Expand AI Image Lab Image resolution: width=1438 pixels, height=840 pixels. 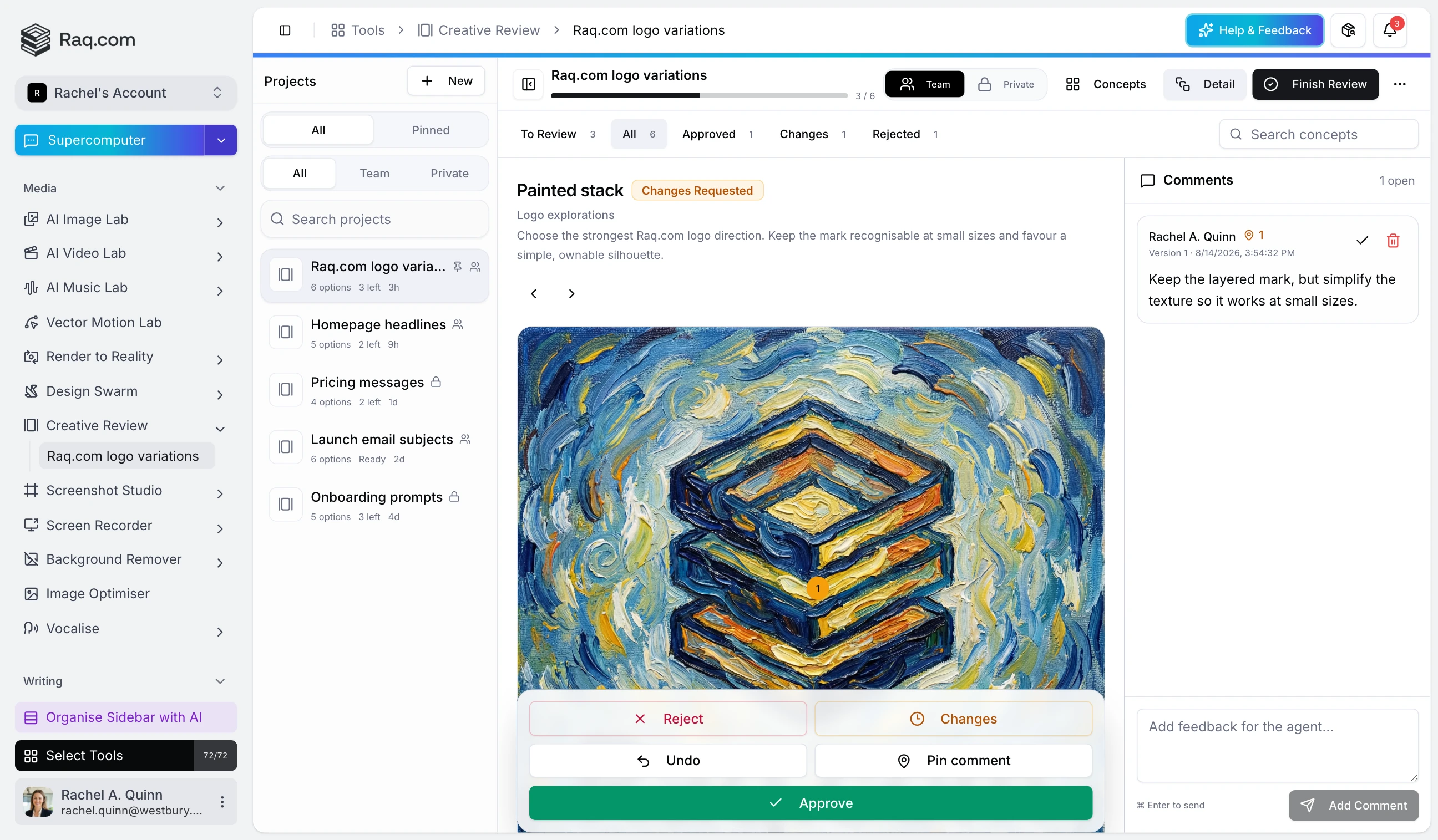(x=220, y=222)
